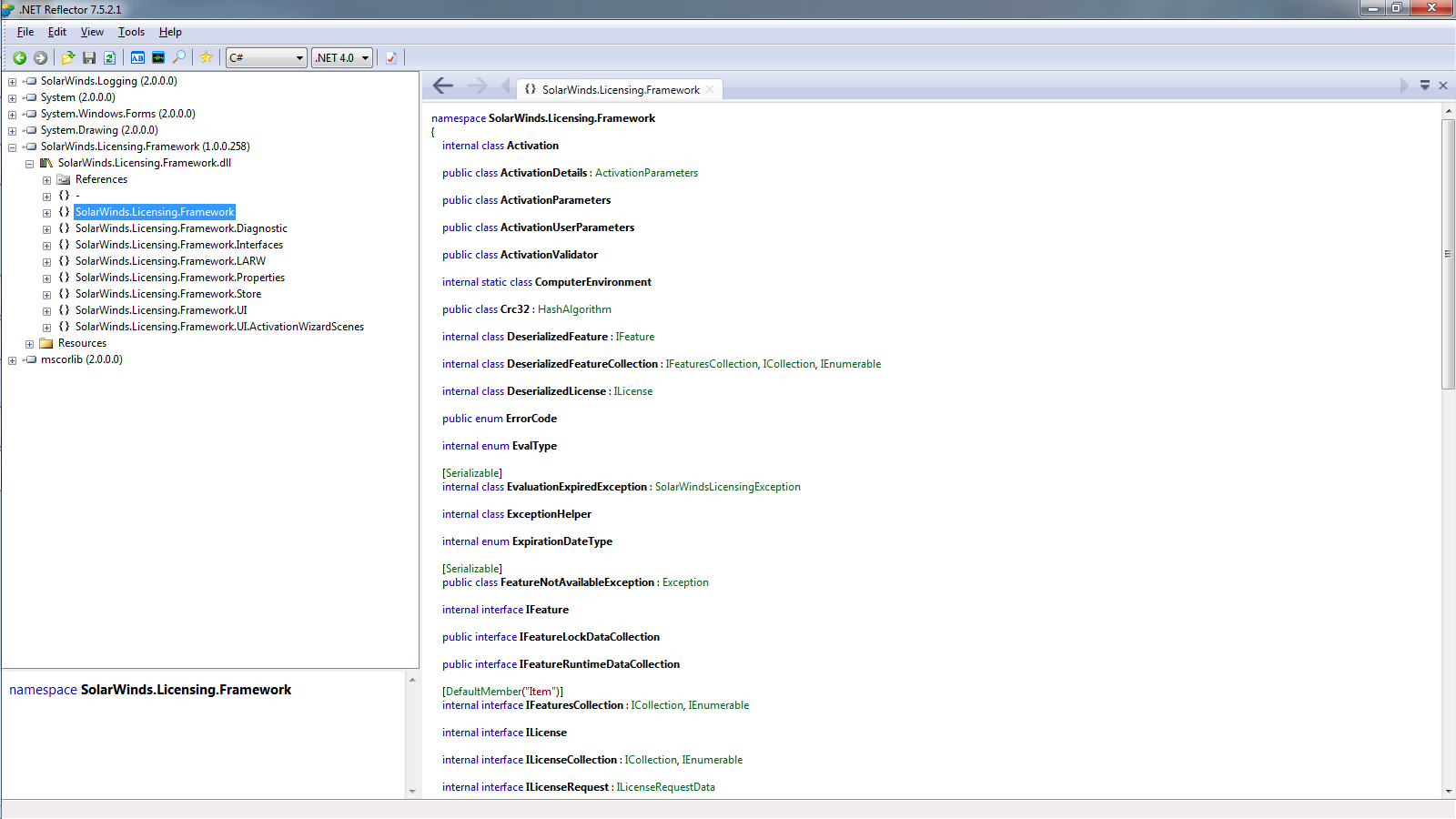
Task: Select SolarWinds.Licensing.Framework.UI.ActivationWizardScenes namespace
Action: point(219,327)
